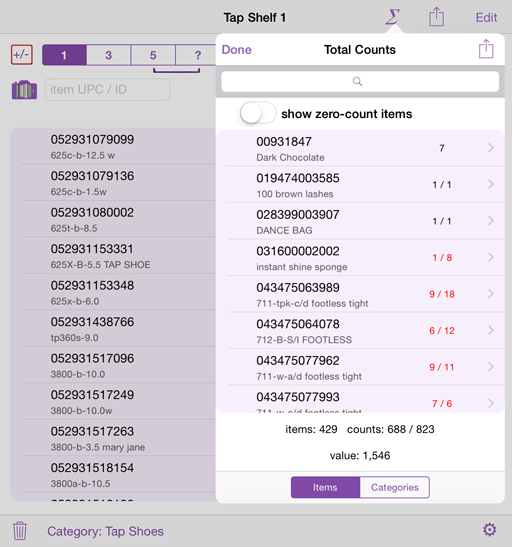Click search magnifier in Total Counts
Screen dimensions: 512x547
click(x=357, y=82)
